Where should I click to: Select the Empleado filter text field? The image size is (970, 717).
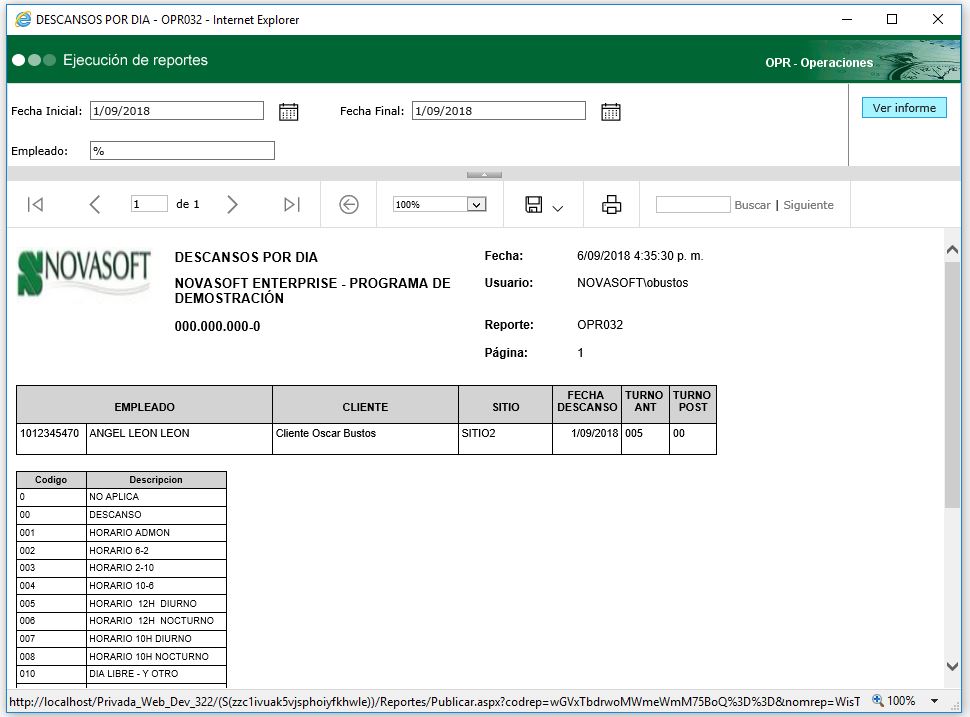point(182,151)
